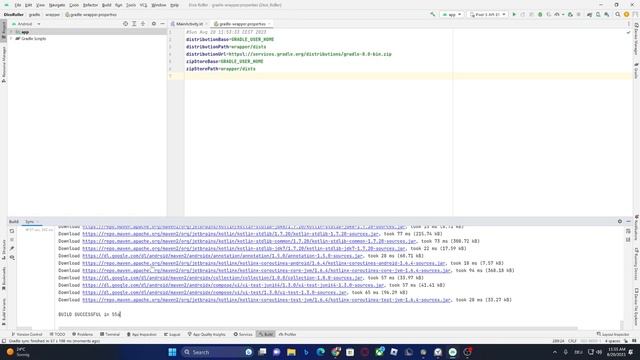640x360 pixels.
Task: Click the show/eye filter icon in Build panel
Action: pyautogui.click(x=12, y=258)
